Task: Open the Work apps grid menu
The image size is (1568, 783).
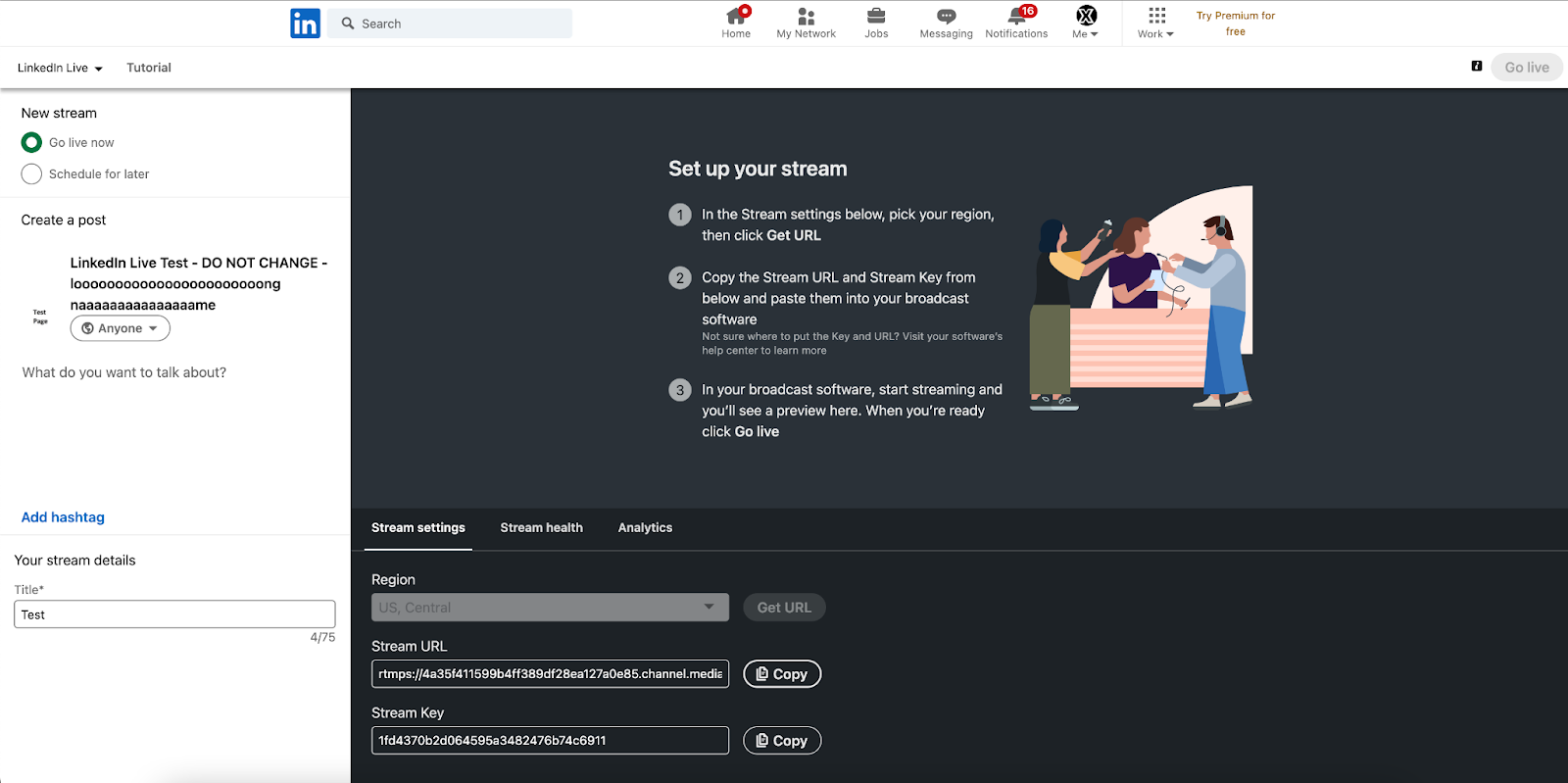Action: point(1156,24)
